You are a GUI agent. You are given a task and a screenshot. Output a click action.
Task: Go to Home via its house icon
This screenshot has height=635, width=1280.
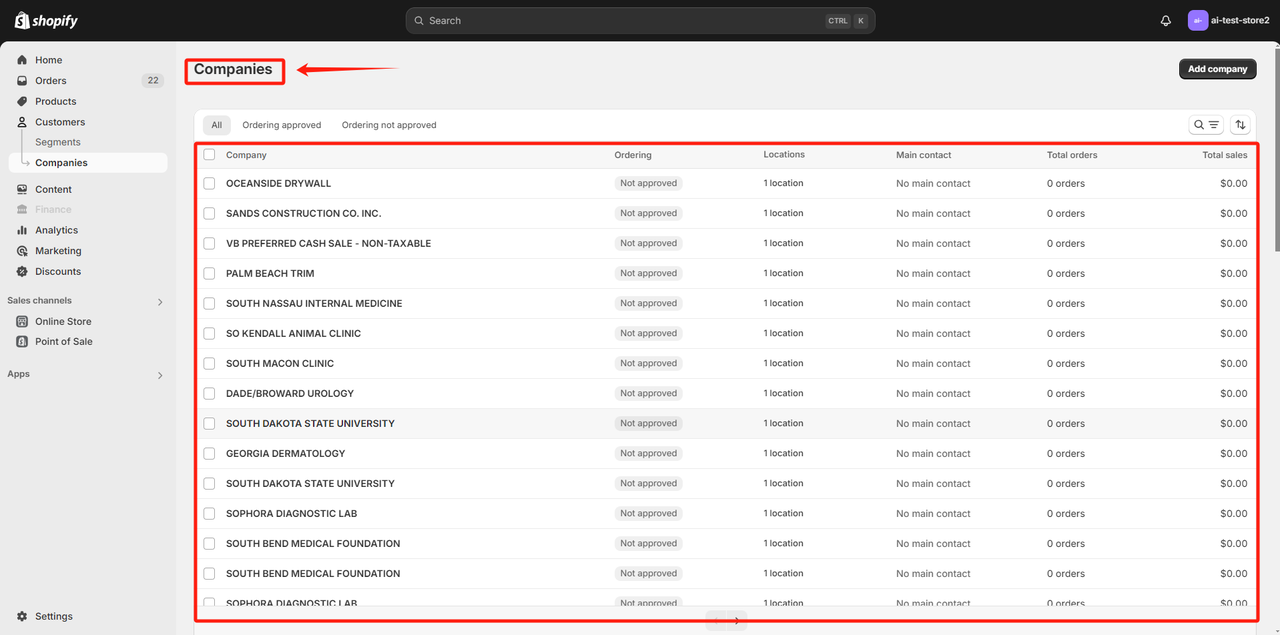(22, 60)
